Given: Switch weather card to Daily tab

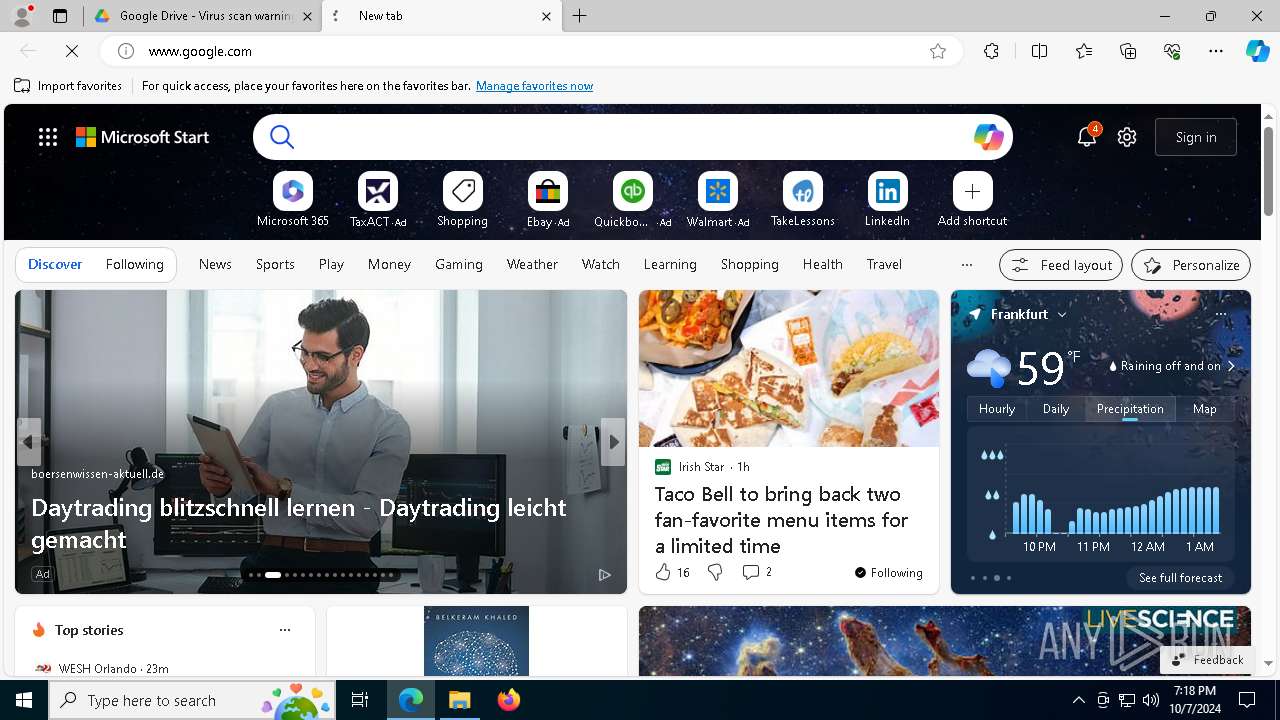Looking at the screenshot, I should coord(1056,408).
